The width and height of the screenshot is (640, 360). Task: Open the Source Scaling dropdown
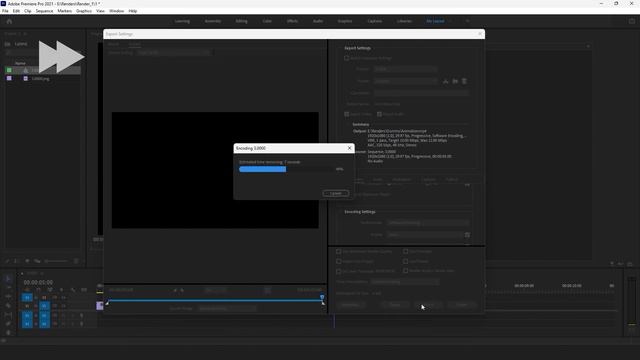tap(173, 53)
